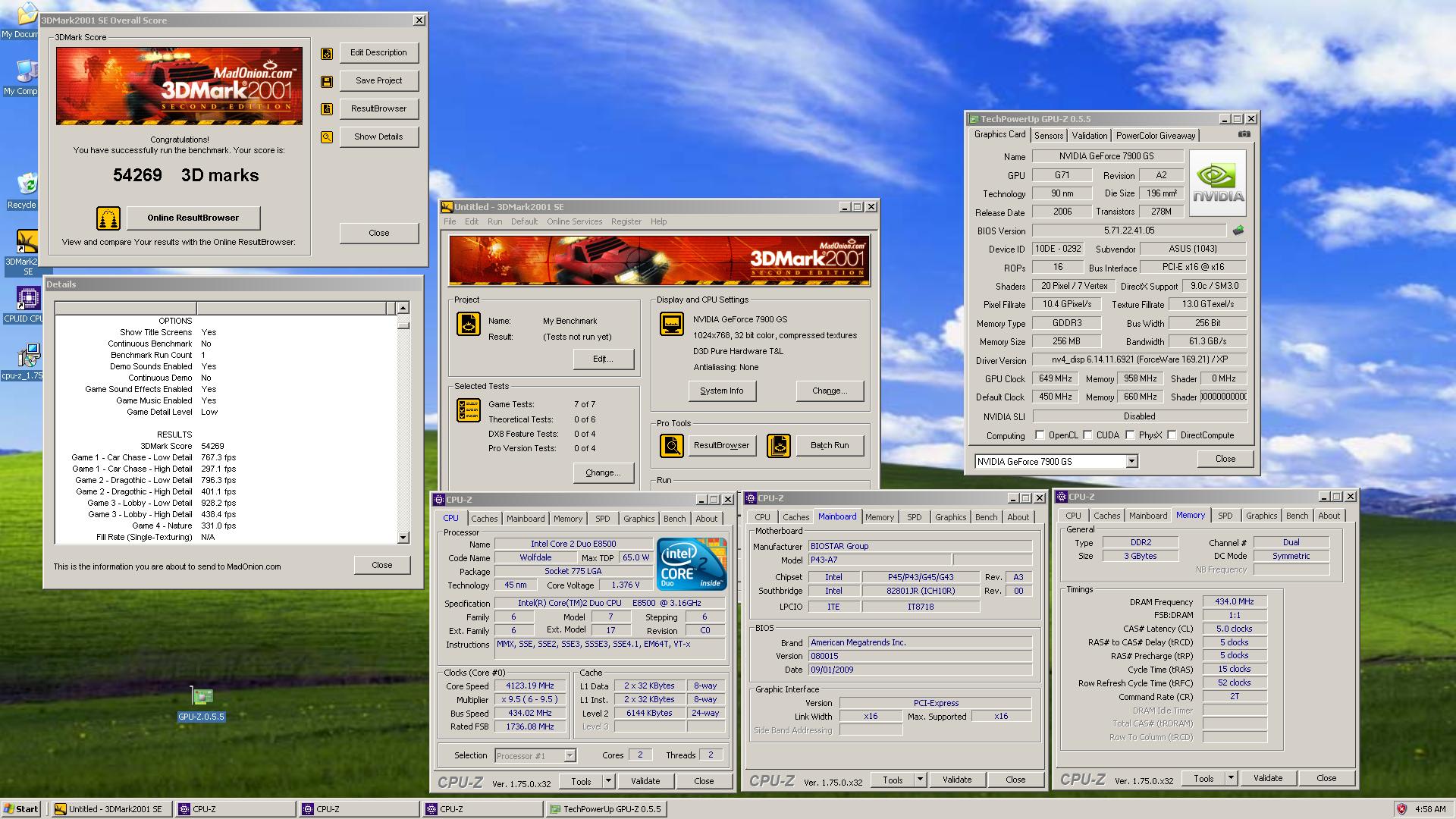Click the security shield tray icon
This screenshot has width=1456, height=819.
click(1401, 809)
